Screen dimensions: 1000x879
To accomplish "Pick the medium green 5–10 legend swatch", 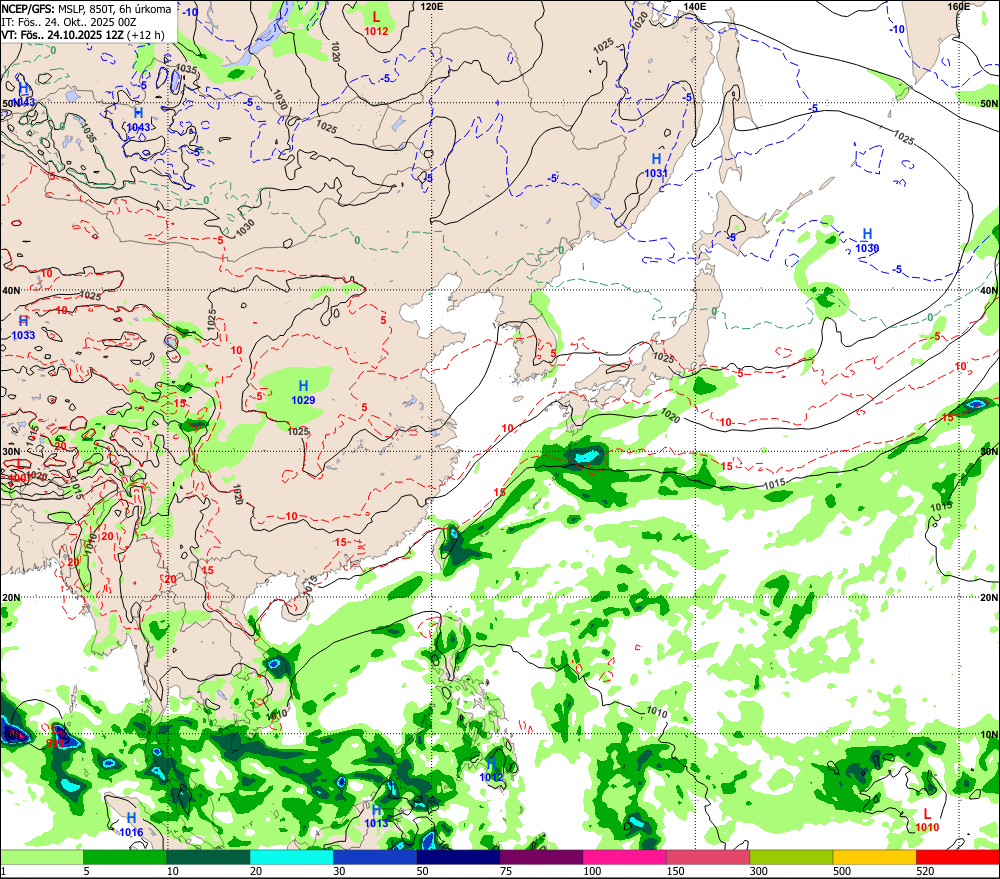I will point(125,857).
